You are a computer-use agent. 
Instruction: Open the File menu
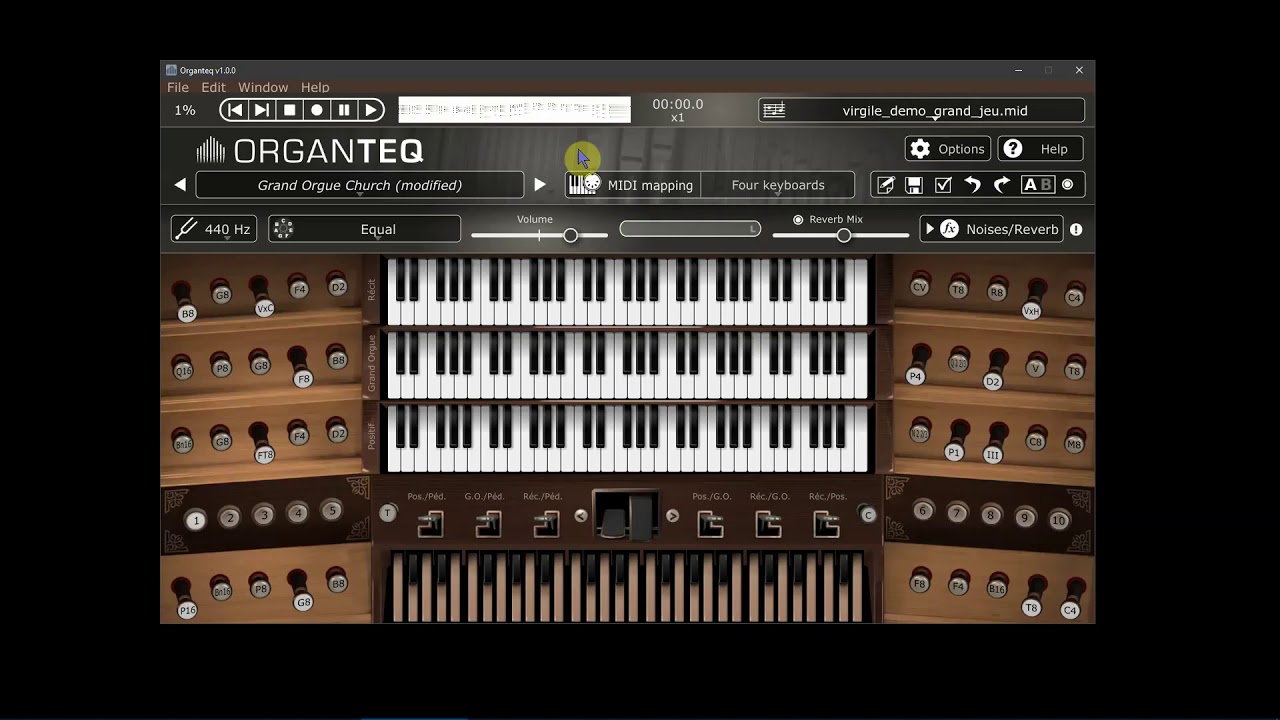click(x=178, y=88)
